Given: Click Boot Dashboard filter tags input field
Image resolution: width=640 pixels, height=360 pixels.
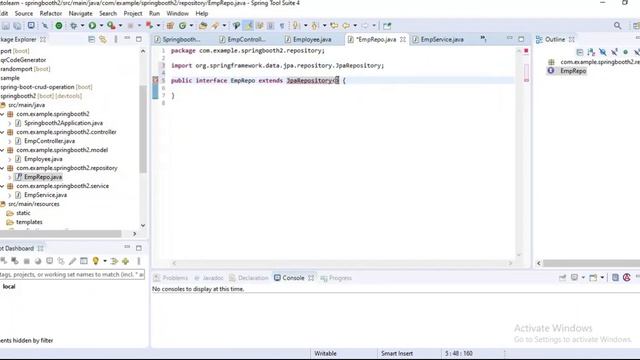Looking at the screenshot, I should (x=72, y=275).
